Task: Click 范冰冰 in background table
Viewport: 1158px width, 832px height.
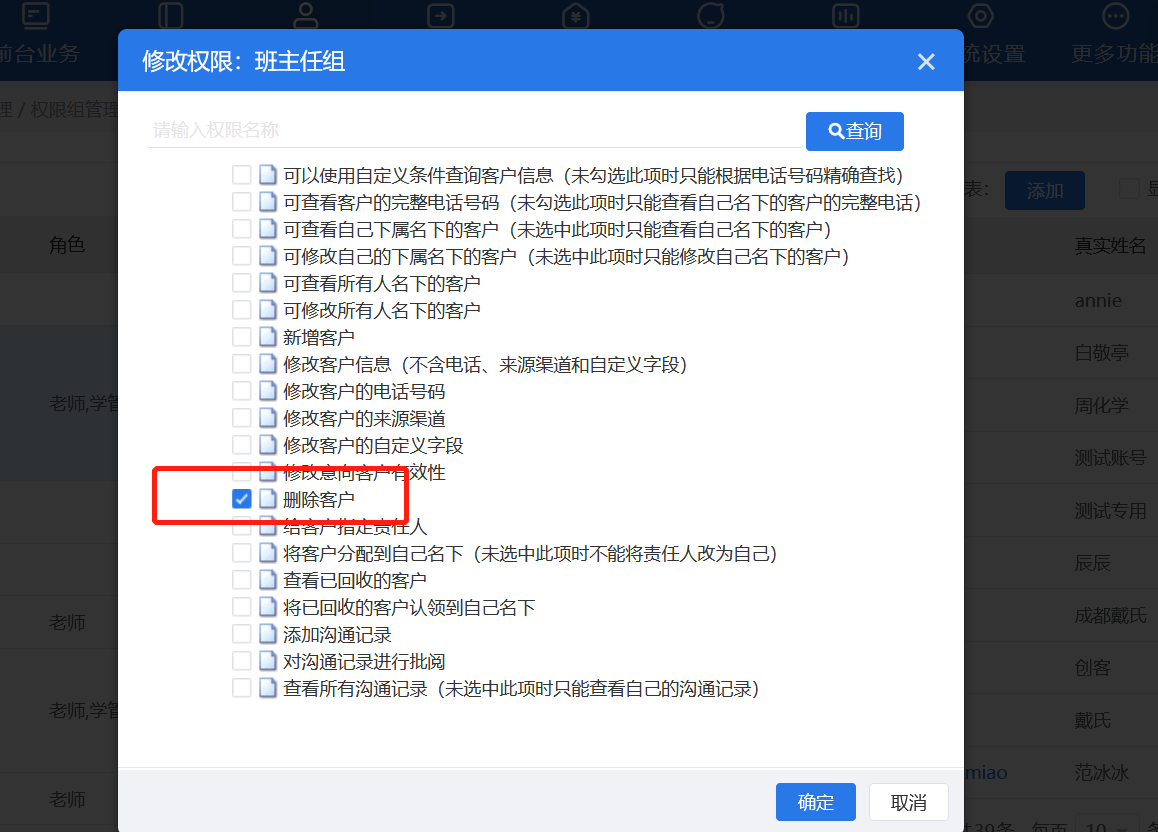Action: pos(1101,772)
